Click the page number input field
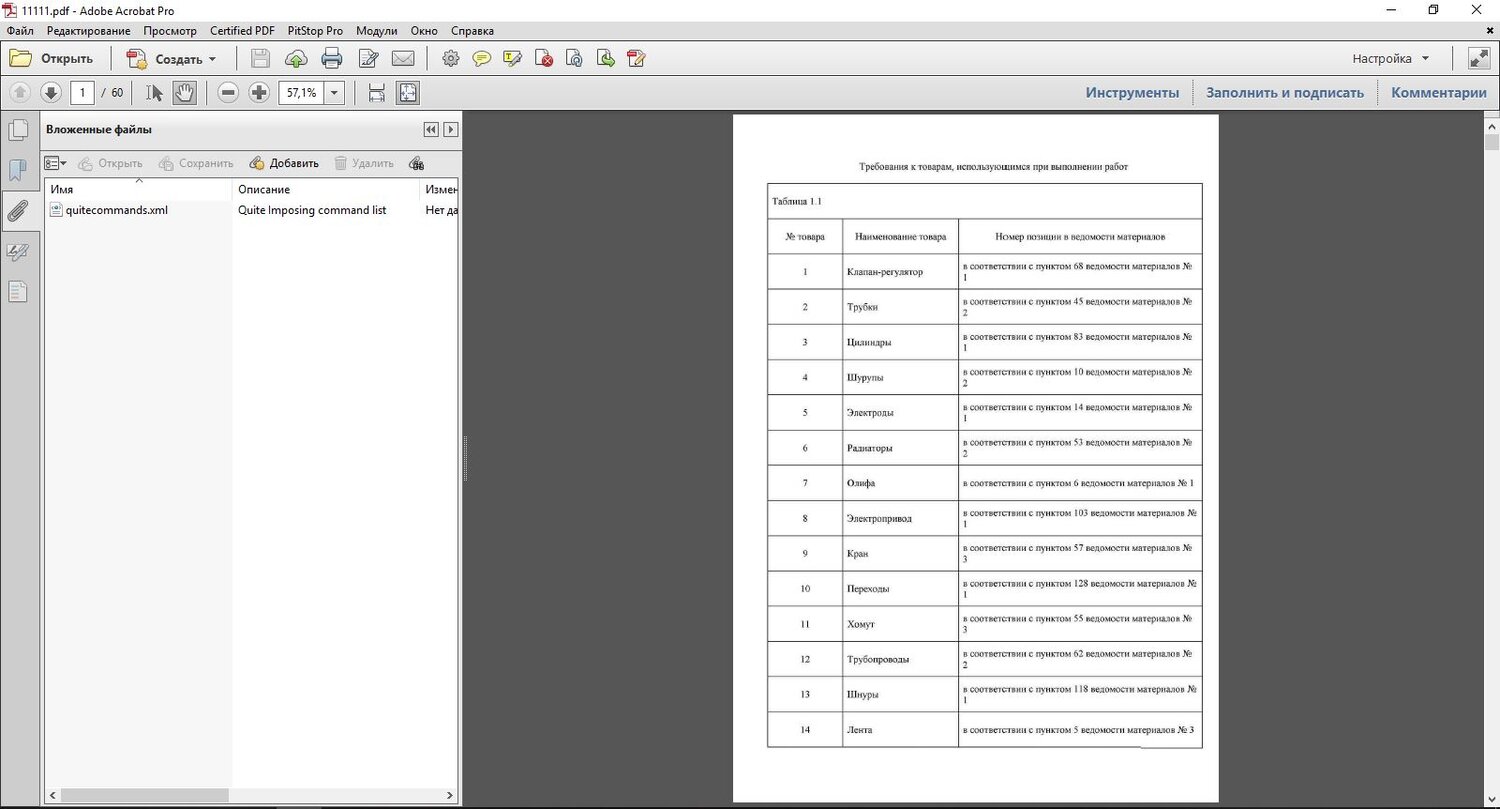The image size is (1500, 809). coord(82,93)
